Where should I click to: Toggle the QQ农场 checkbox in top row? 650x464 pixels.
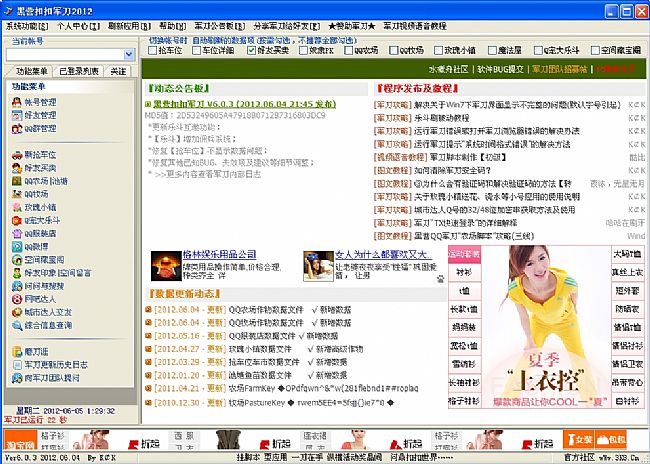point(349,51)
